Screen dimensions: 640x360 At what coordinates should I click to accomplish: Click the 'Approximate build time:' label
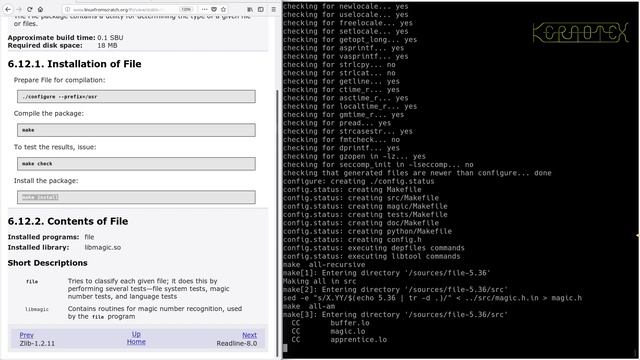pos(51,38)
